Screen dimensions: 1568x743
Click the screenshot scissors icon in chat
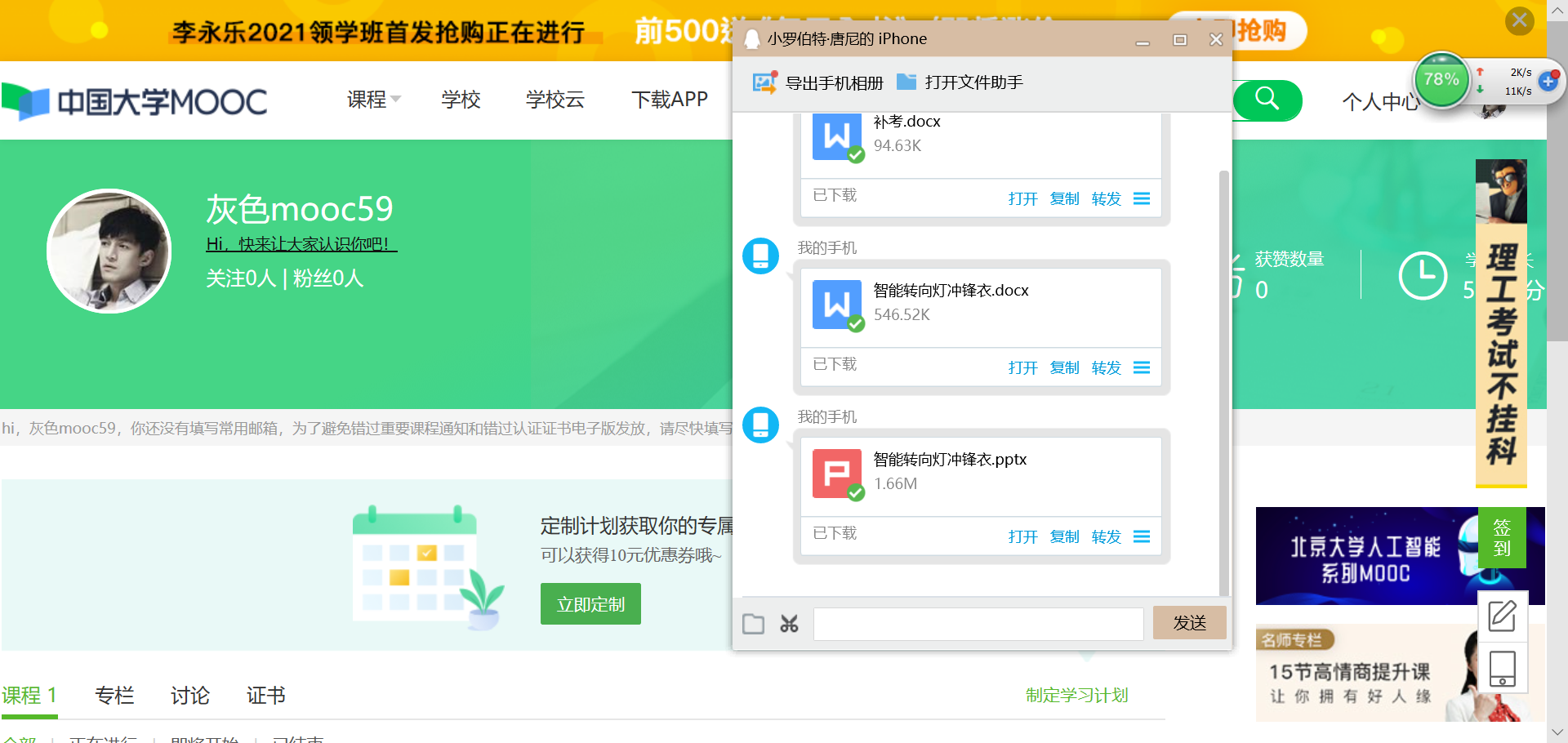tap(789, 624)
